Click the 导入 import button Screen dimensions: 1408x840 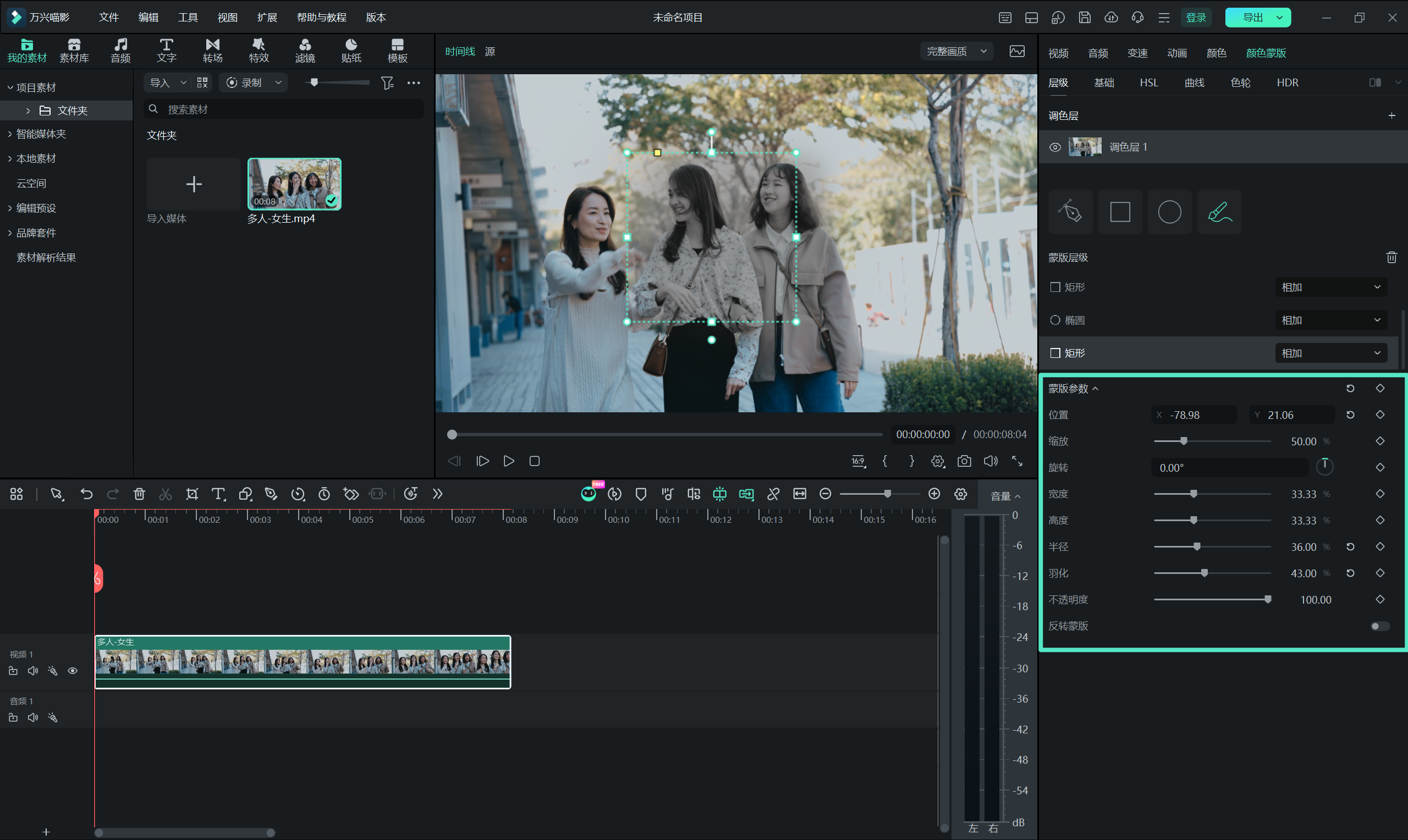(x=160, y=82)
